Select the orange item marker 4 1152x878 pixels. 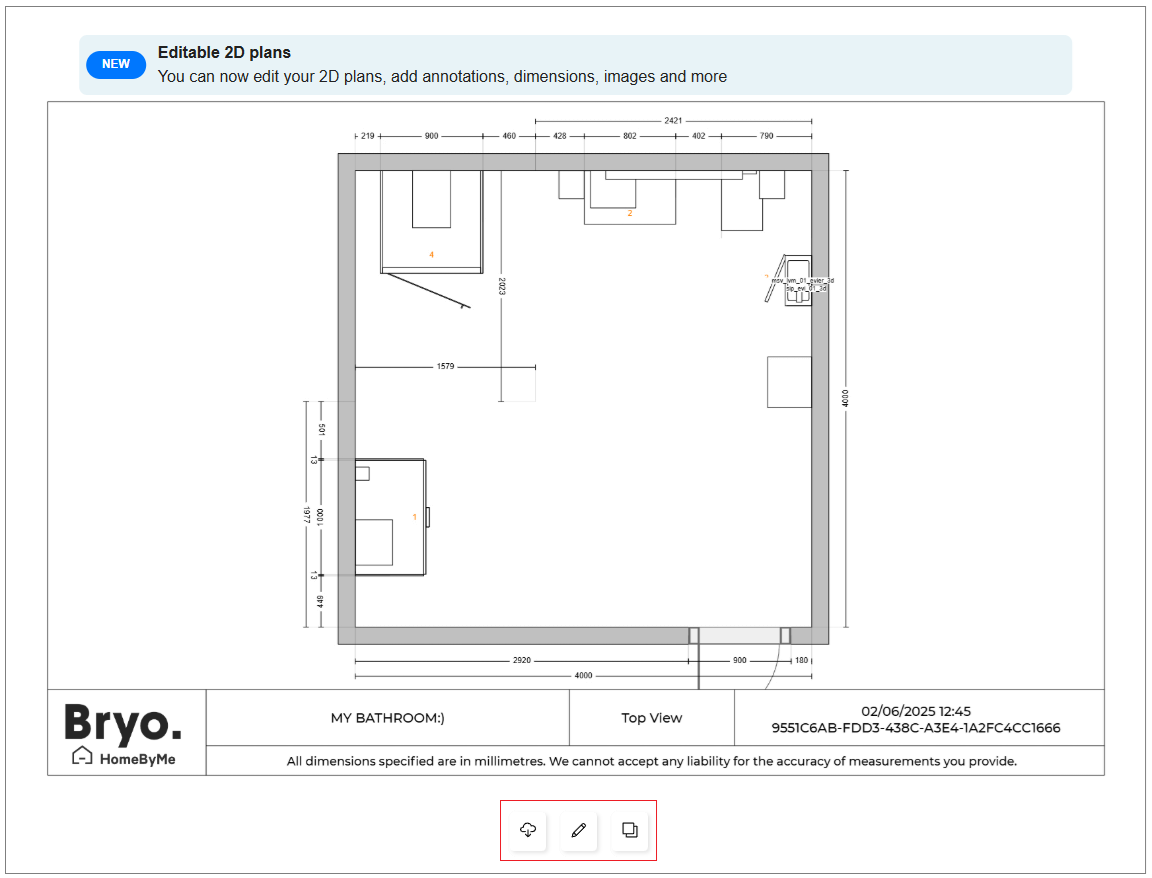click(432, 255)
